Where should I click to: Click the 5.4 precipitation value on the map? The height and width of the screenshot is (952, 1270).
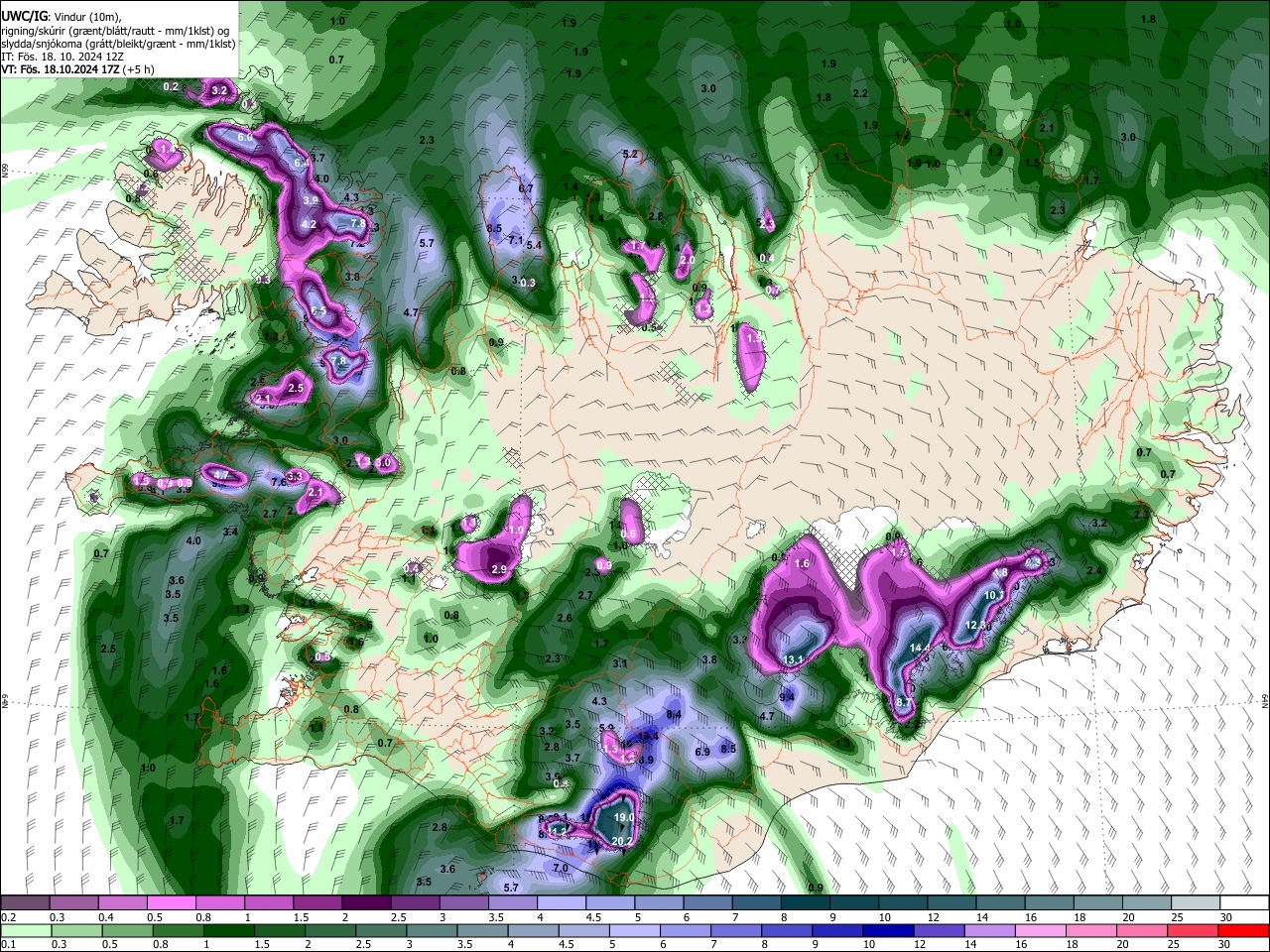534,245
